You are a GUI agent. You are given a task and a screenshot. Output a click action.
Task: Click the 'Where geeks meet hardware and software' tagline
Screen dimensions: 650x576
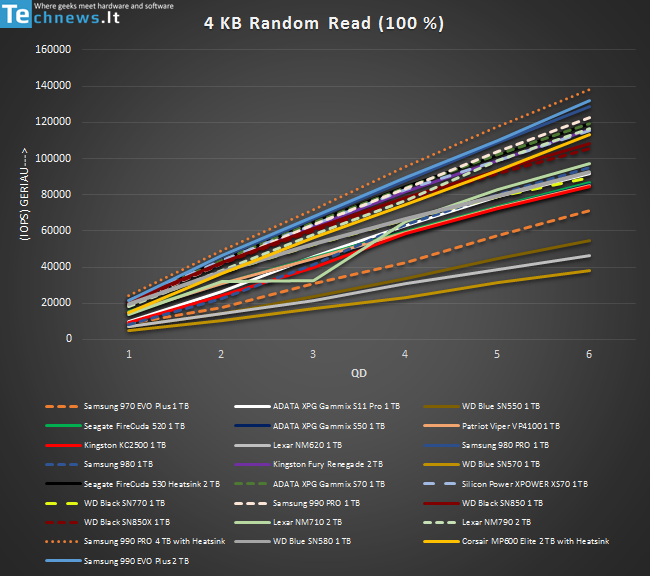(x=104, y=6)
